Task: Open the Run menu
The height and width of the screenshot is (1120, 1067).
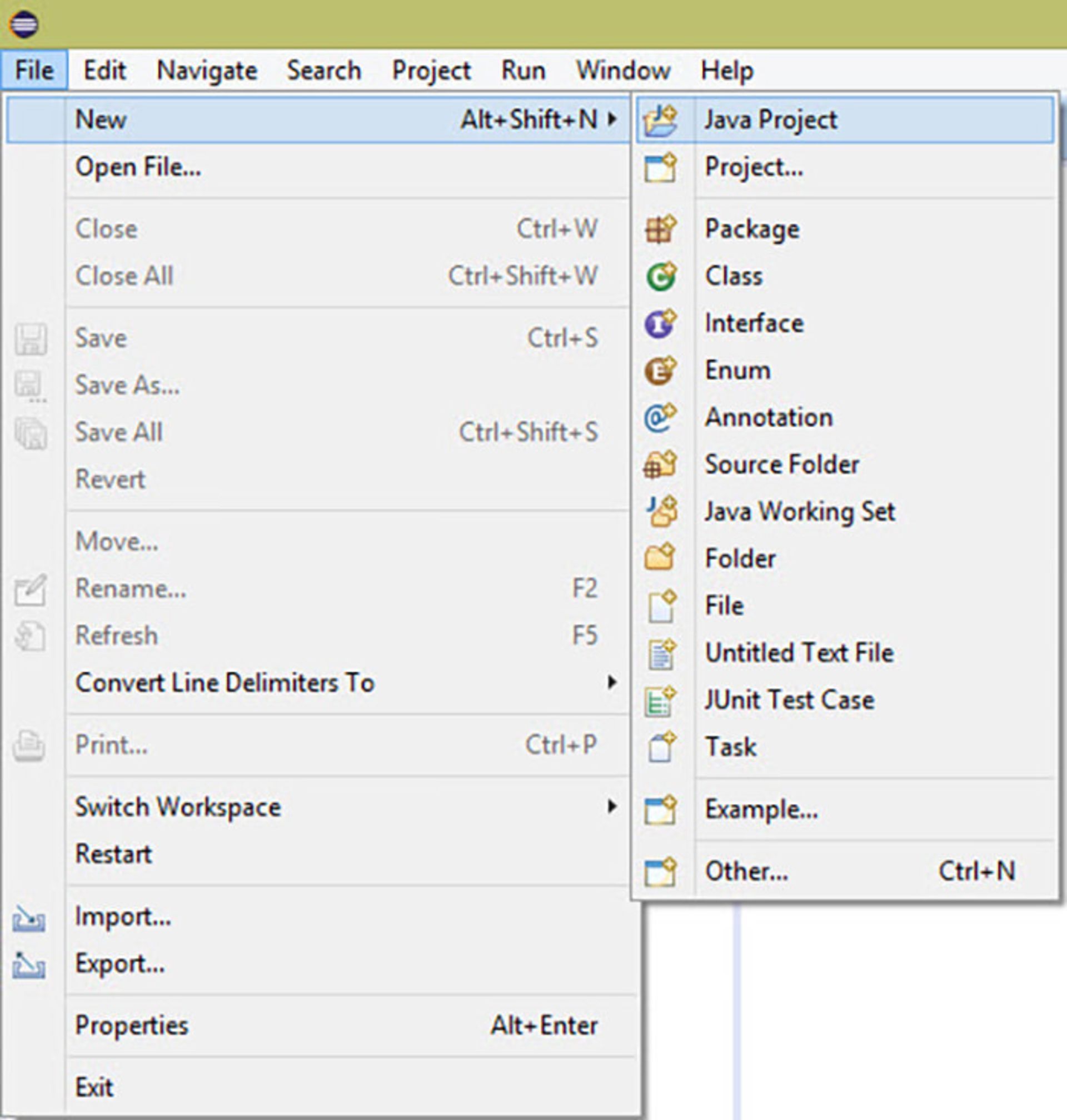Action: point(523,71)
